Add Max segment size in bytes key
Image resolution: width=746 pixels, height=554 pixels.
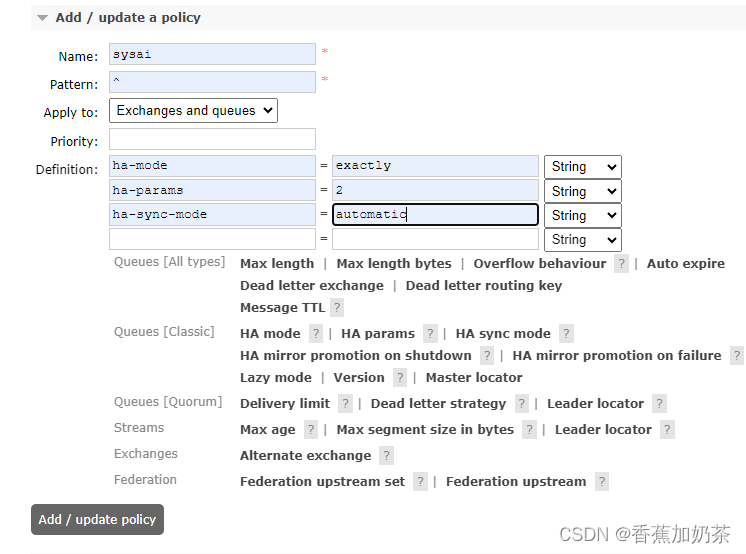[425, 430]
